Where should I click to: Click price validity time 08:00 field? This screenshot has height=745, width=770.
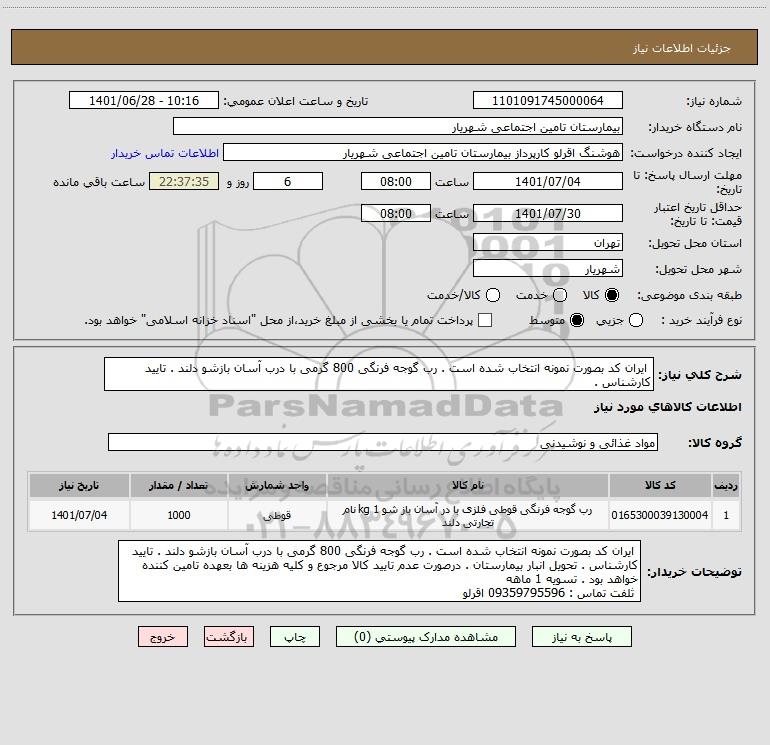396,213
